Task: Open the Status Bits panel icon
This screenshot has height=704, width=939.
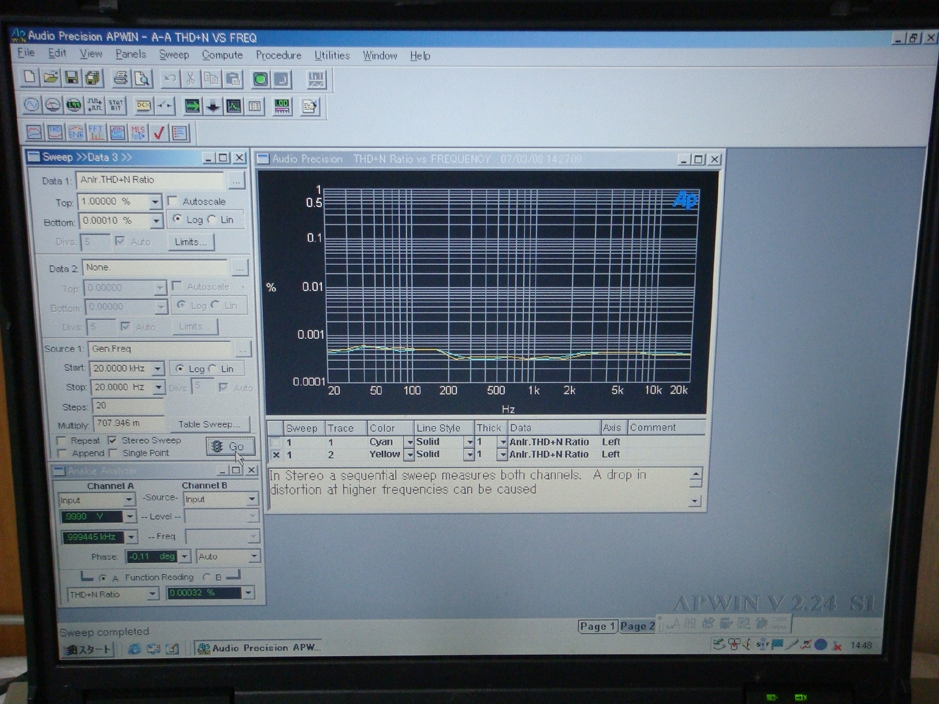Action: click(116, 106)
